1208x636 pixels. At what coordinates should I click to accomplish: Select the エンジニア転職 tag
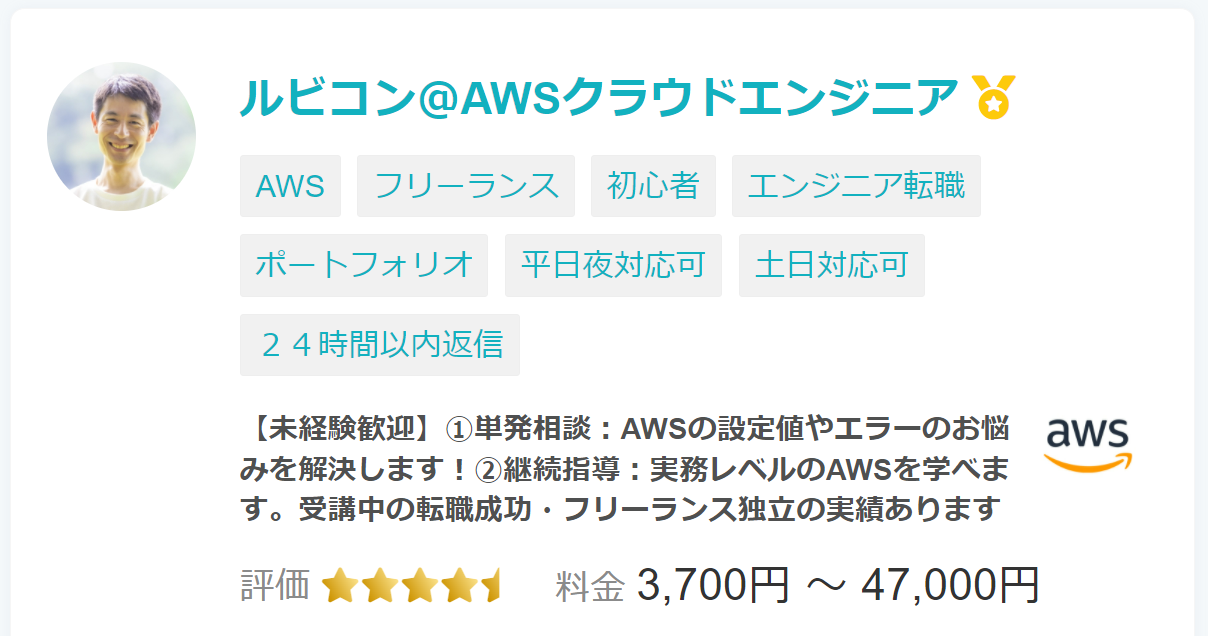point(856,186)
